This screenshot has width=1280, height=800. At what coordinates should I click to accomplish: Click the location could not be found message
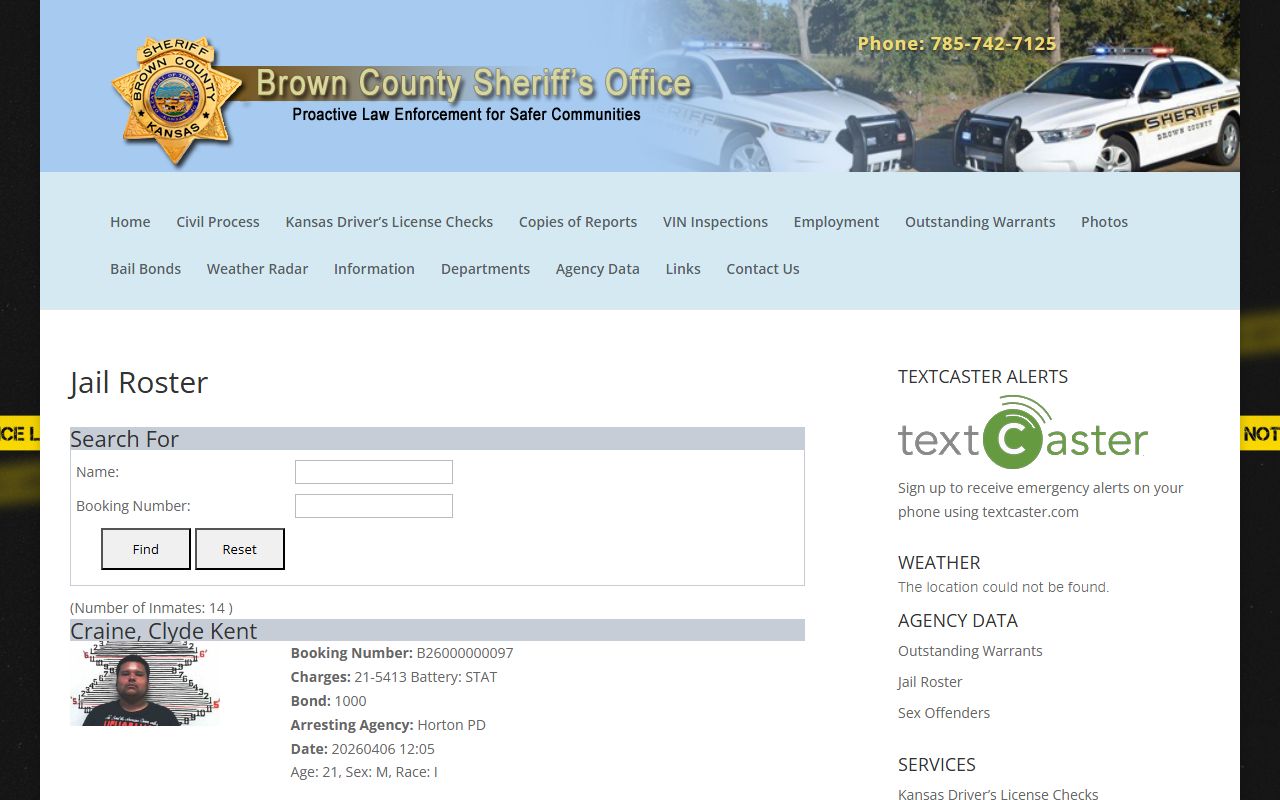pos(1003,587)
